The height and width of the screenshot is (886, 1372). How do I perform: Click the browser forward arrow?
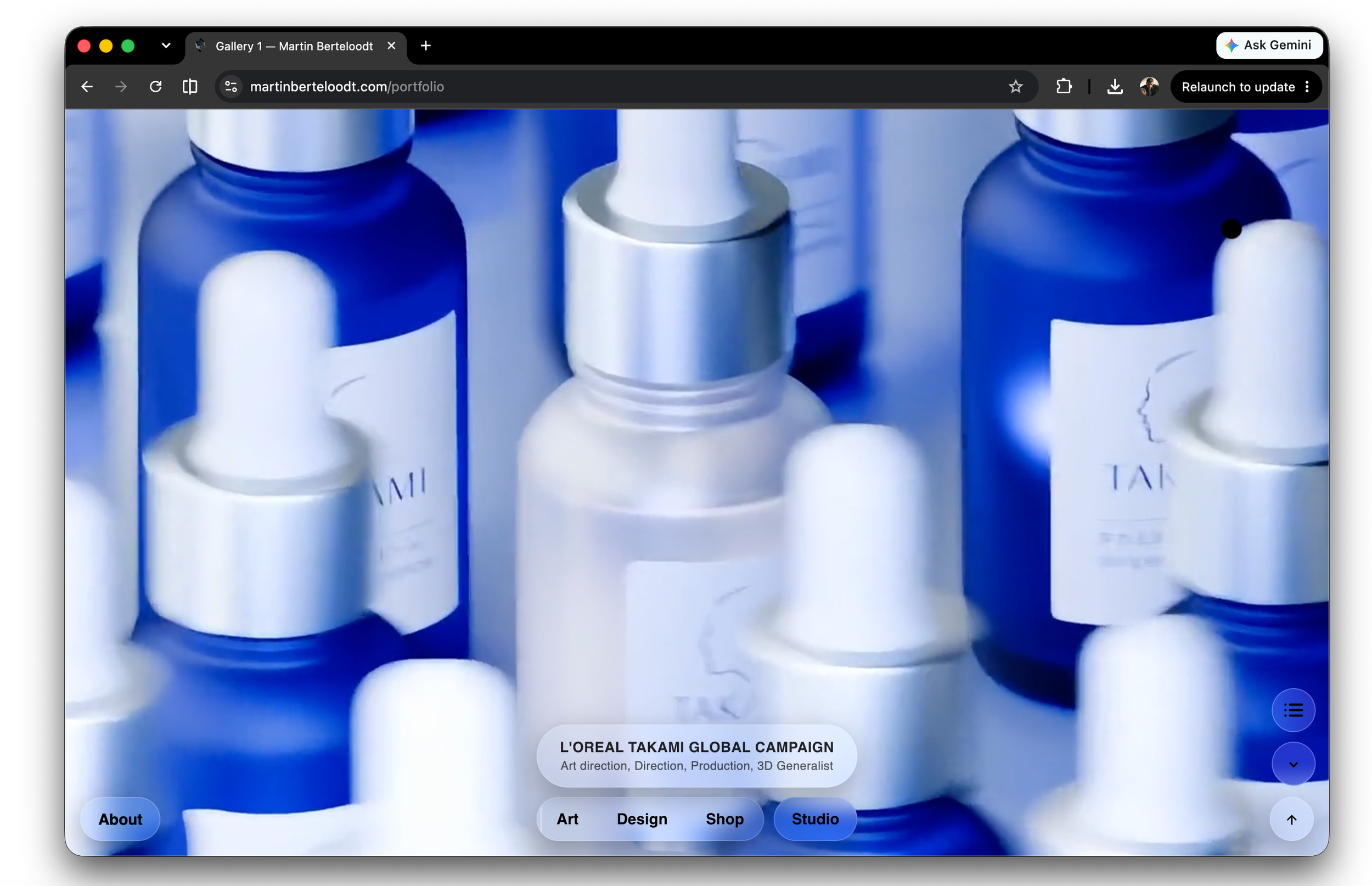pyautogui.click(x=121, y=86)
